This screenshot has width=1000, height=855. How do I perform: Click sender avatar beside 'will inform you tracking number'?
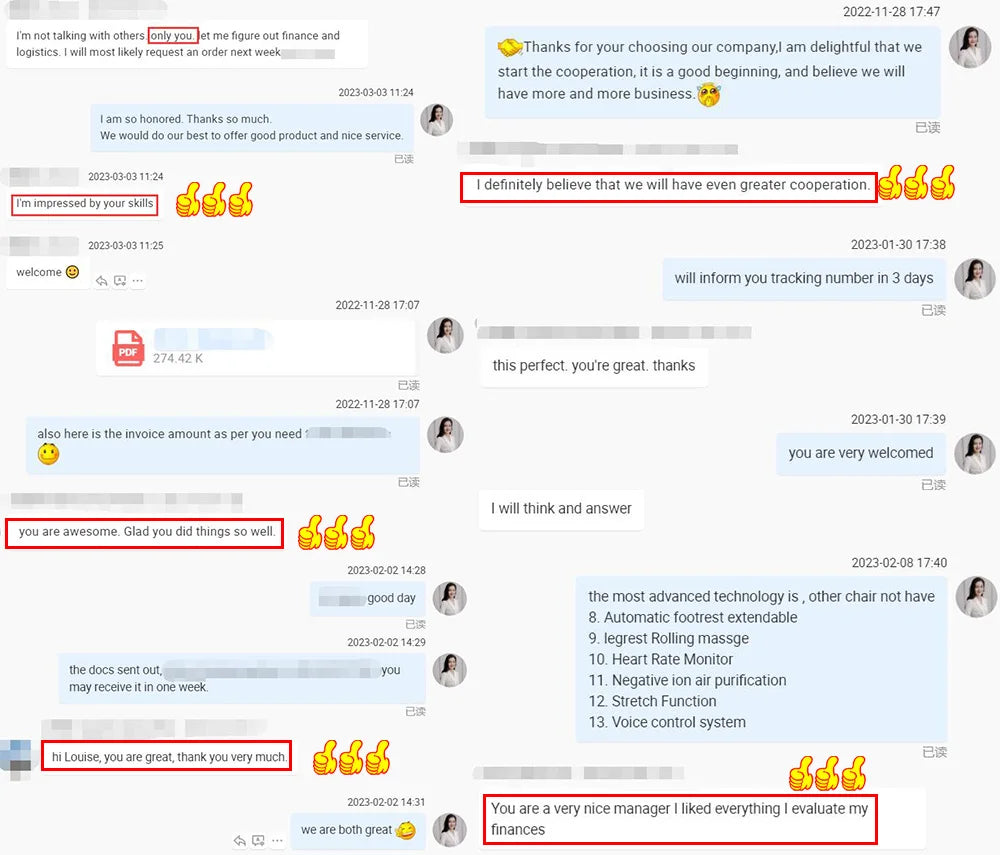[x=974, y=279]
